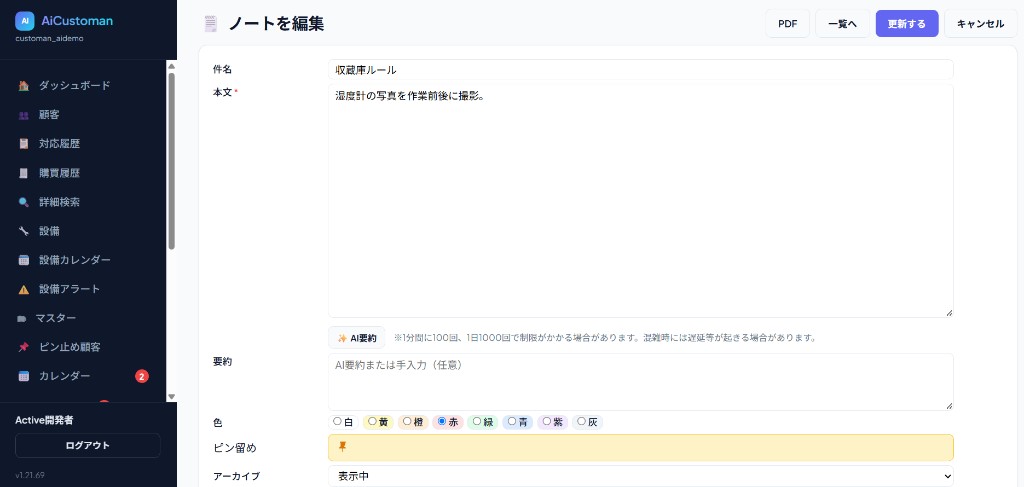Click the Dashboard house icon
This screenshot has width=1024, height=487.
24,86
